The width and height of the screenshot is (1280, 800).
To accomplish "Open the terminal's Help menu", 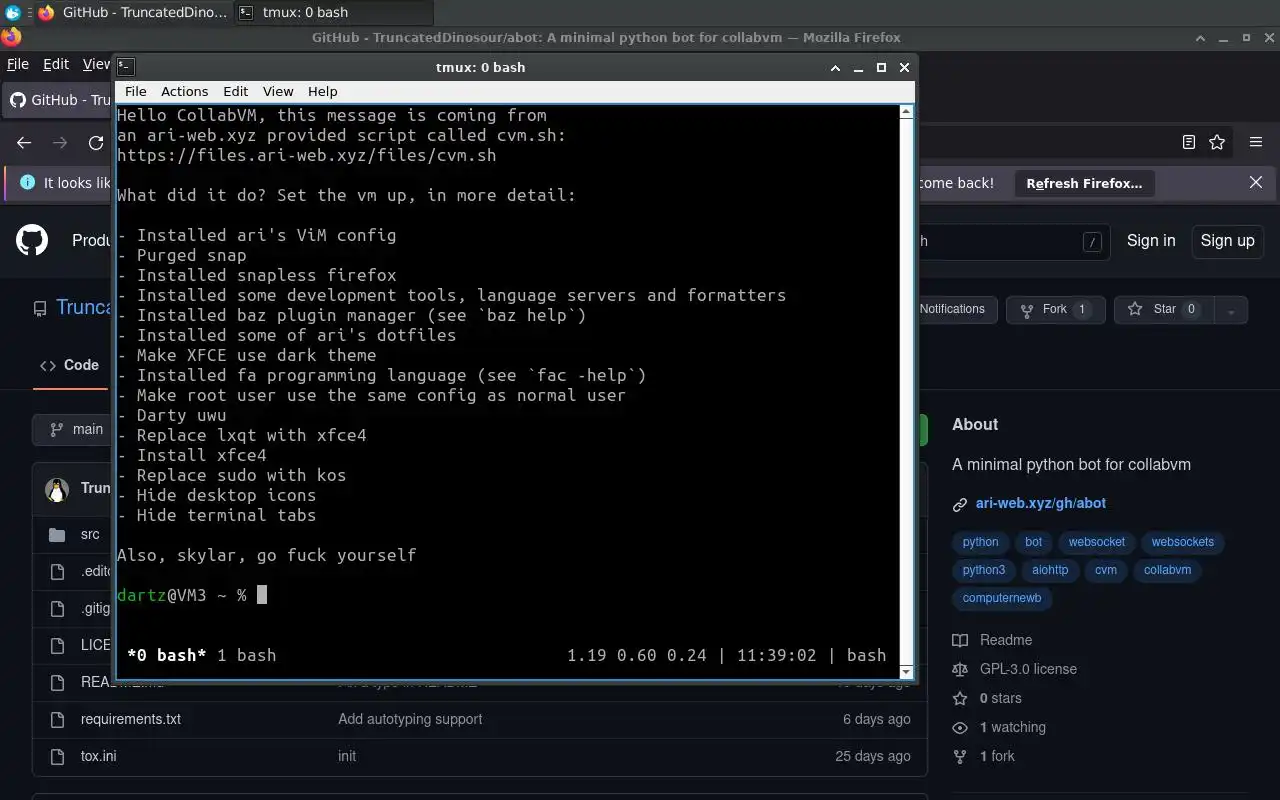I will tap(322, 91).
